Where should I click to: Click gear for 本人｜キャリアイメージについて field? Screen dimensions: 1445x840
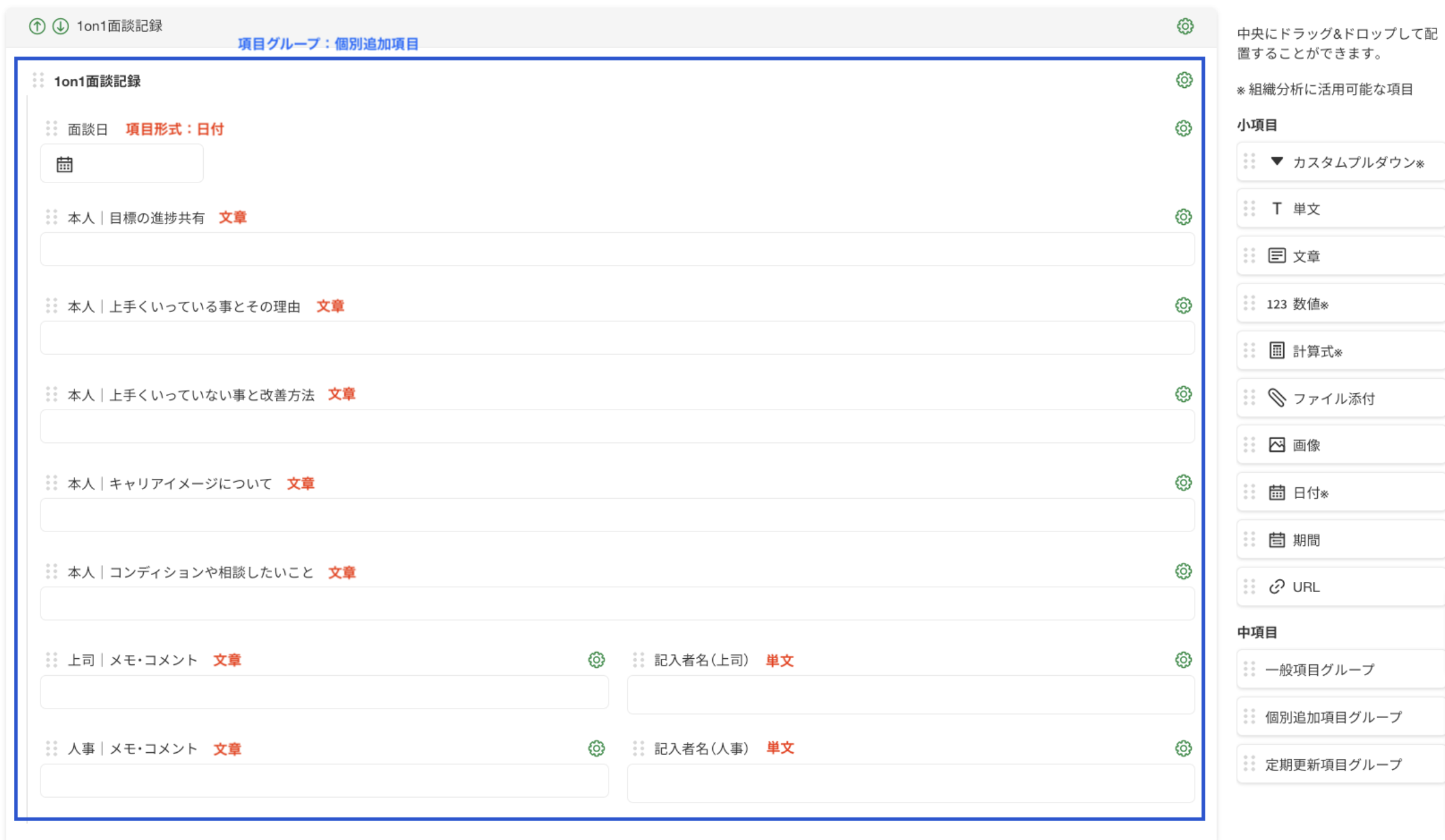1183,483
